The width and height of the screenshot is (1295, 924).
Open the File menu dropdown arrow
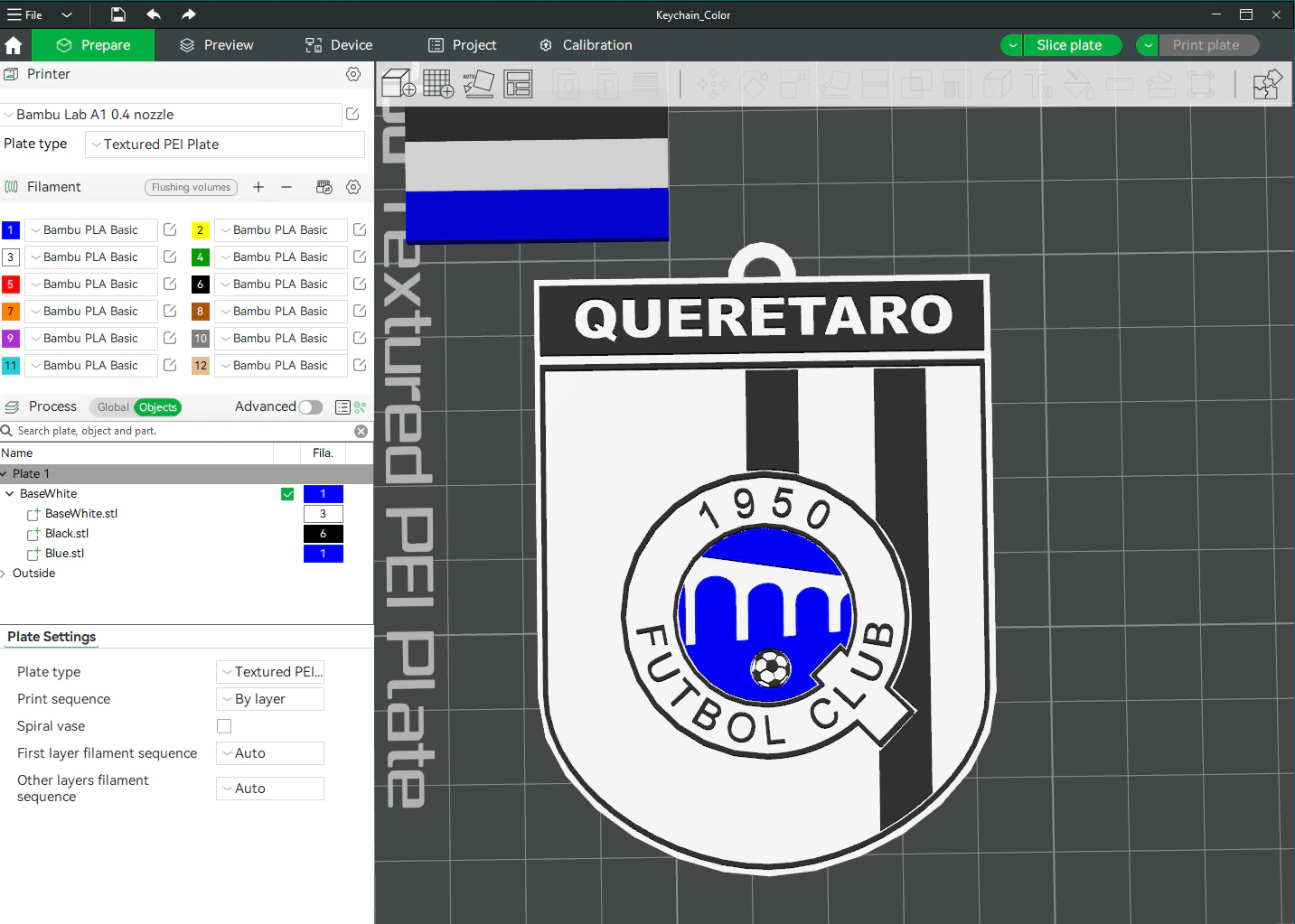(x=67, y=14)
